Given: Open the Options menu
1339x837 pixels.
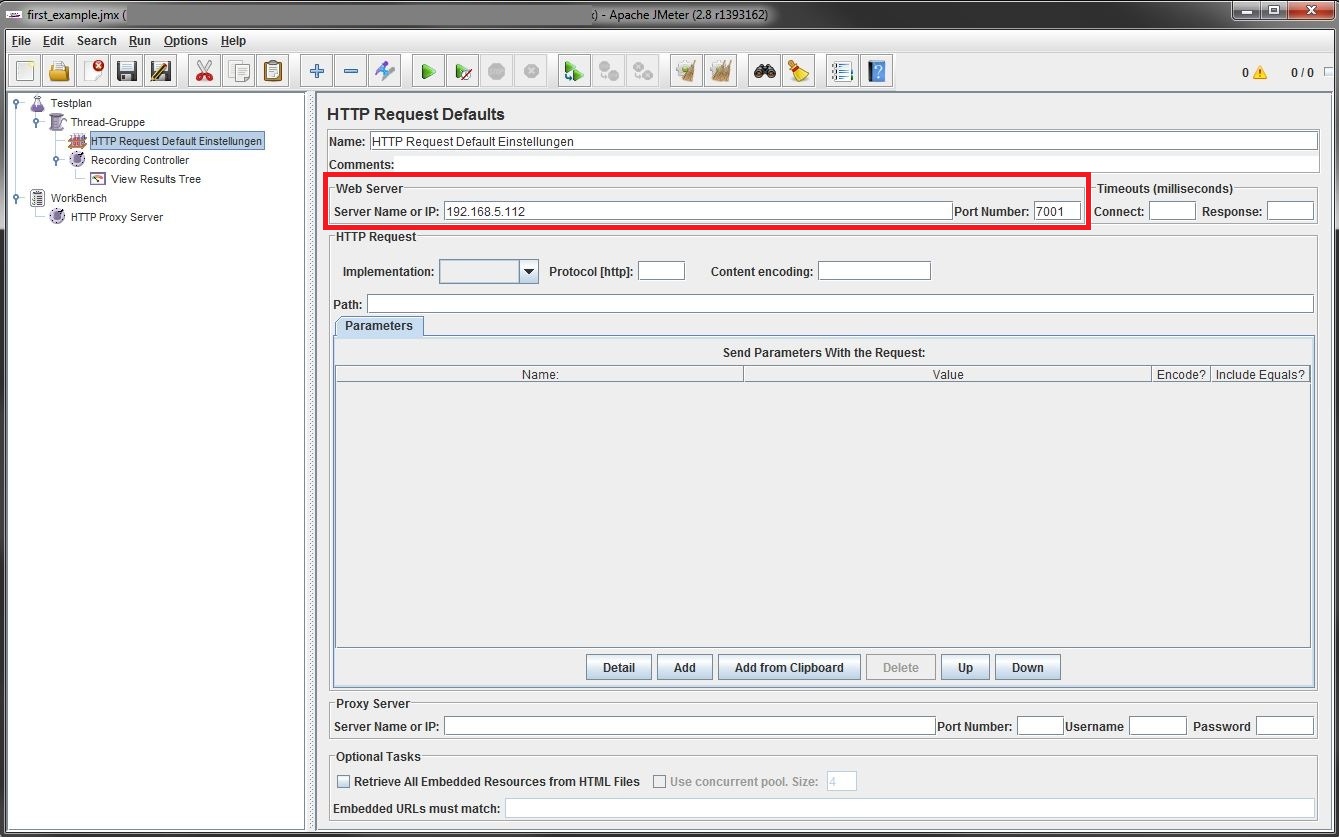Looking at the screenshot, I should [x=186, y=41].
